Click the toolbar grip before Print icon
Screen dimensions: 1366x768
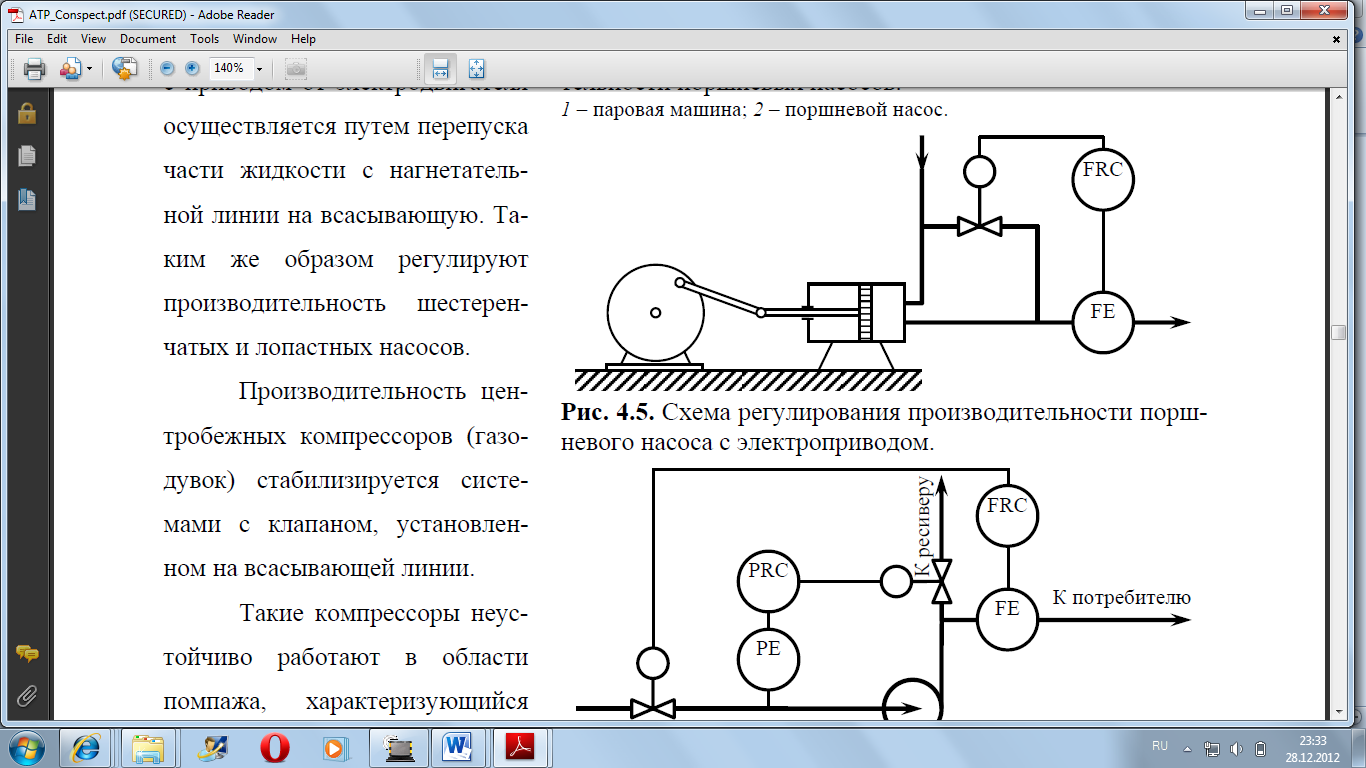tap(13, 69)
